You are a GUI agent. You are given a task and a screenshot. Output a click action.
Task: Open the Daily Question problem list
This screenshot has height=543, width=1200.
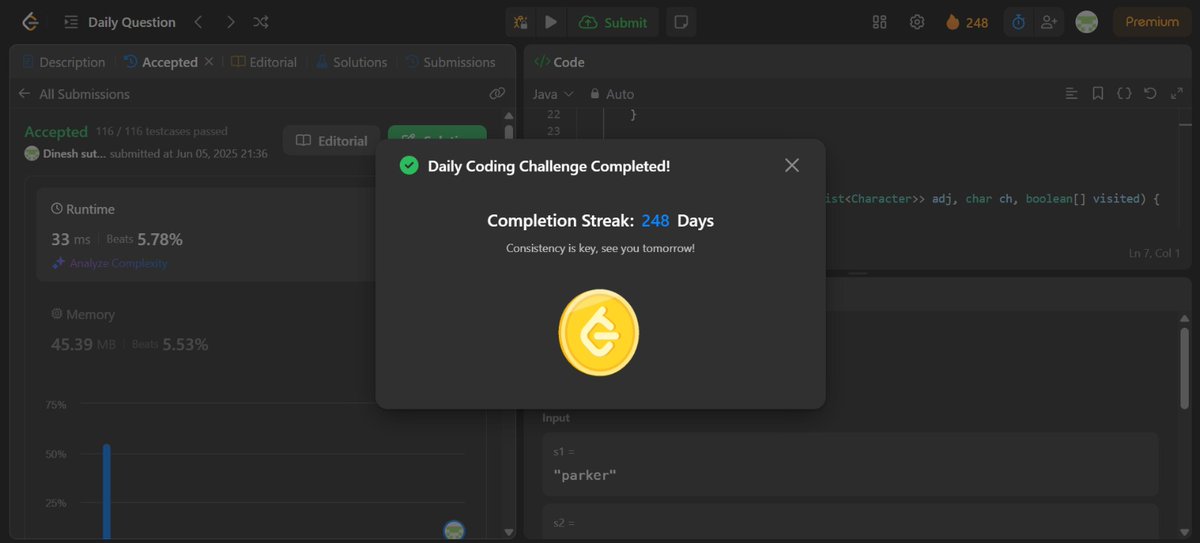coord(119,22)
